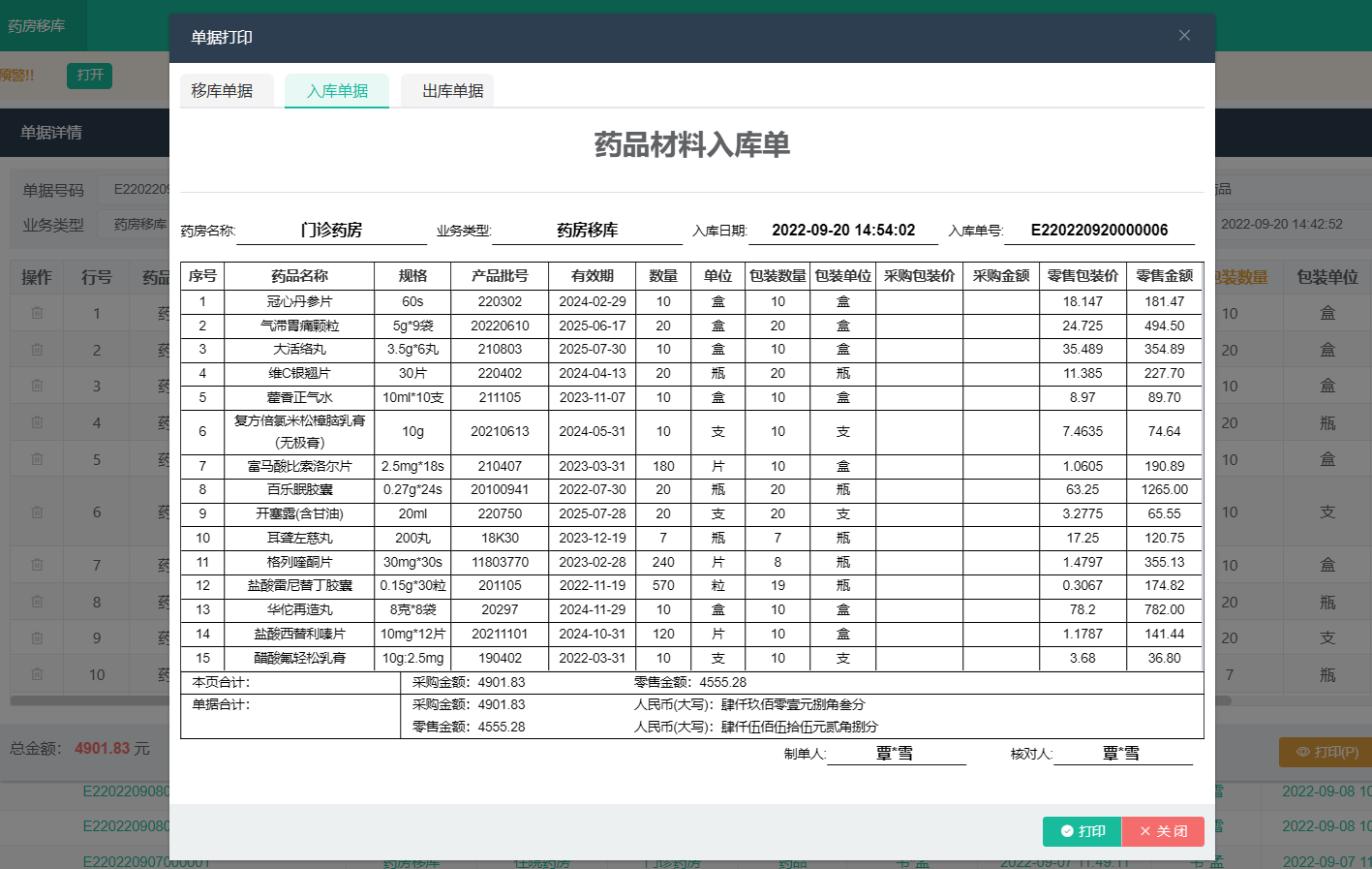Click the 冠心丹参片 cell
This screenshot has height=869, width=1372.
coord(299,302)
